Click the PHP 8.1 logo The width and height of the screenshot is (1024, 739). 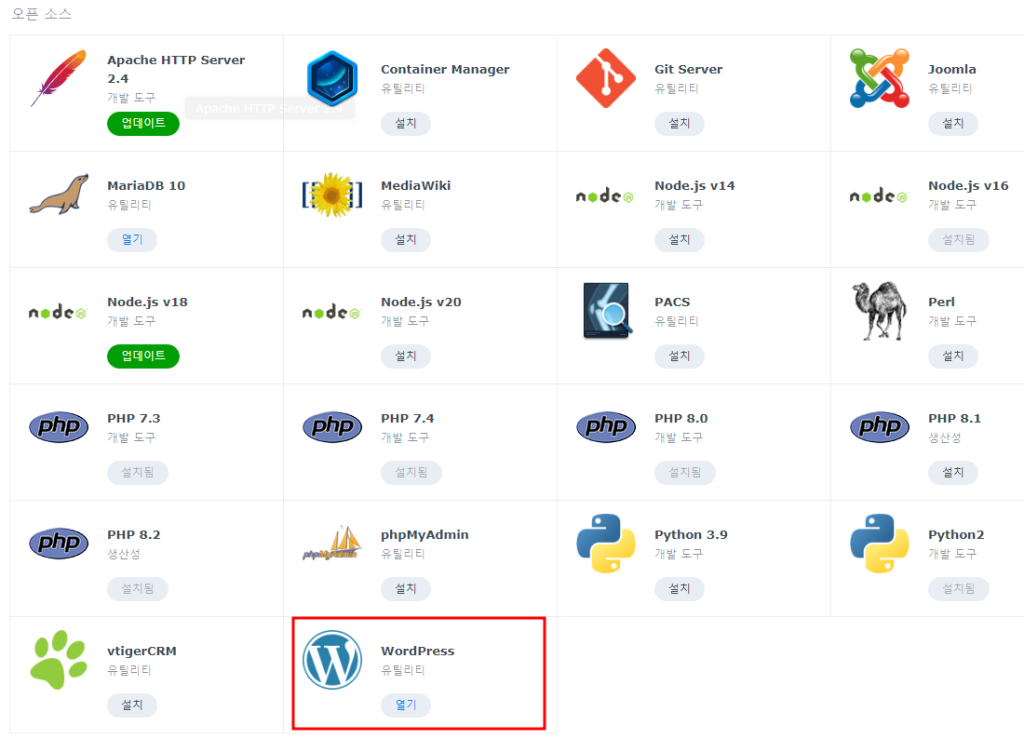[880, 427]
